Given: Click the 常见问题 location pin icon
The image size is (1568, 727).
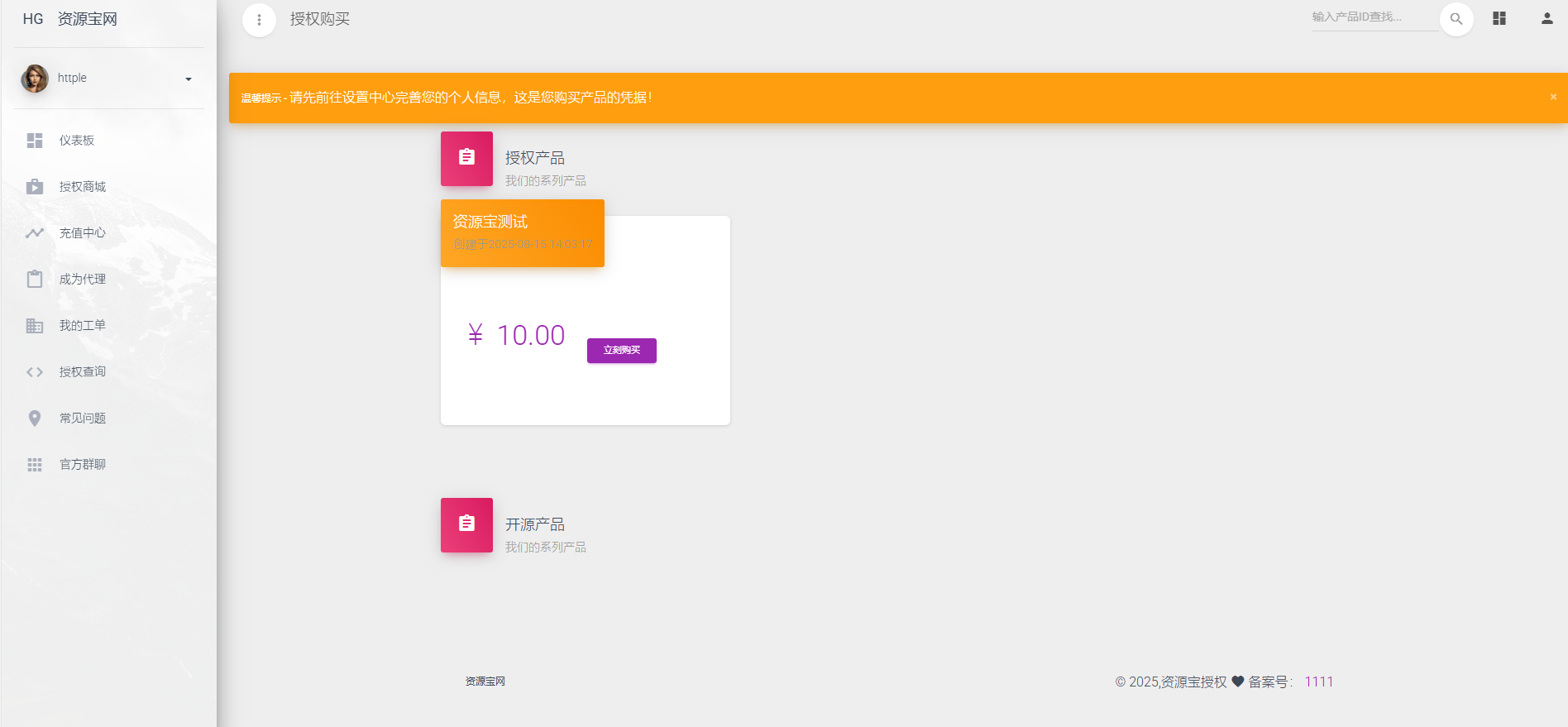Looking at the screenshot, I should click(x=35, y=419).
